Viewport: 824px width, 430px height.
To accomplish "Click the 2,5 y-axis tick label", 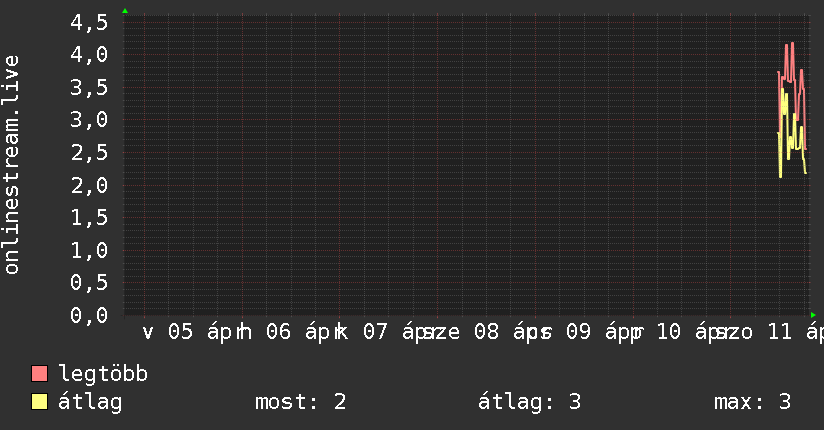I will click(90, 153).
